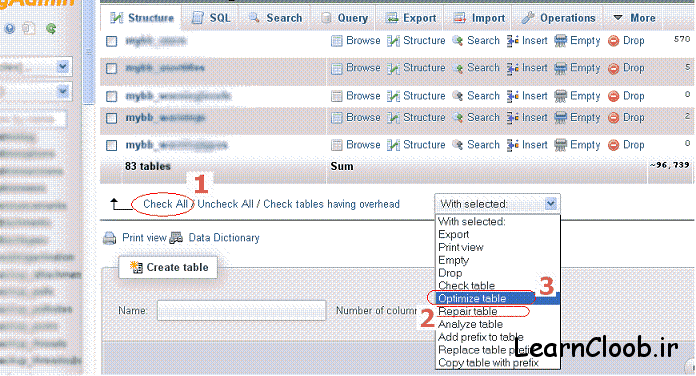Screen dimensions: 696x376
Task: Open the With selected dropdown arrow
Action: coord(550,204)
